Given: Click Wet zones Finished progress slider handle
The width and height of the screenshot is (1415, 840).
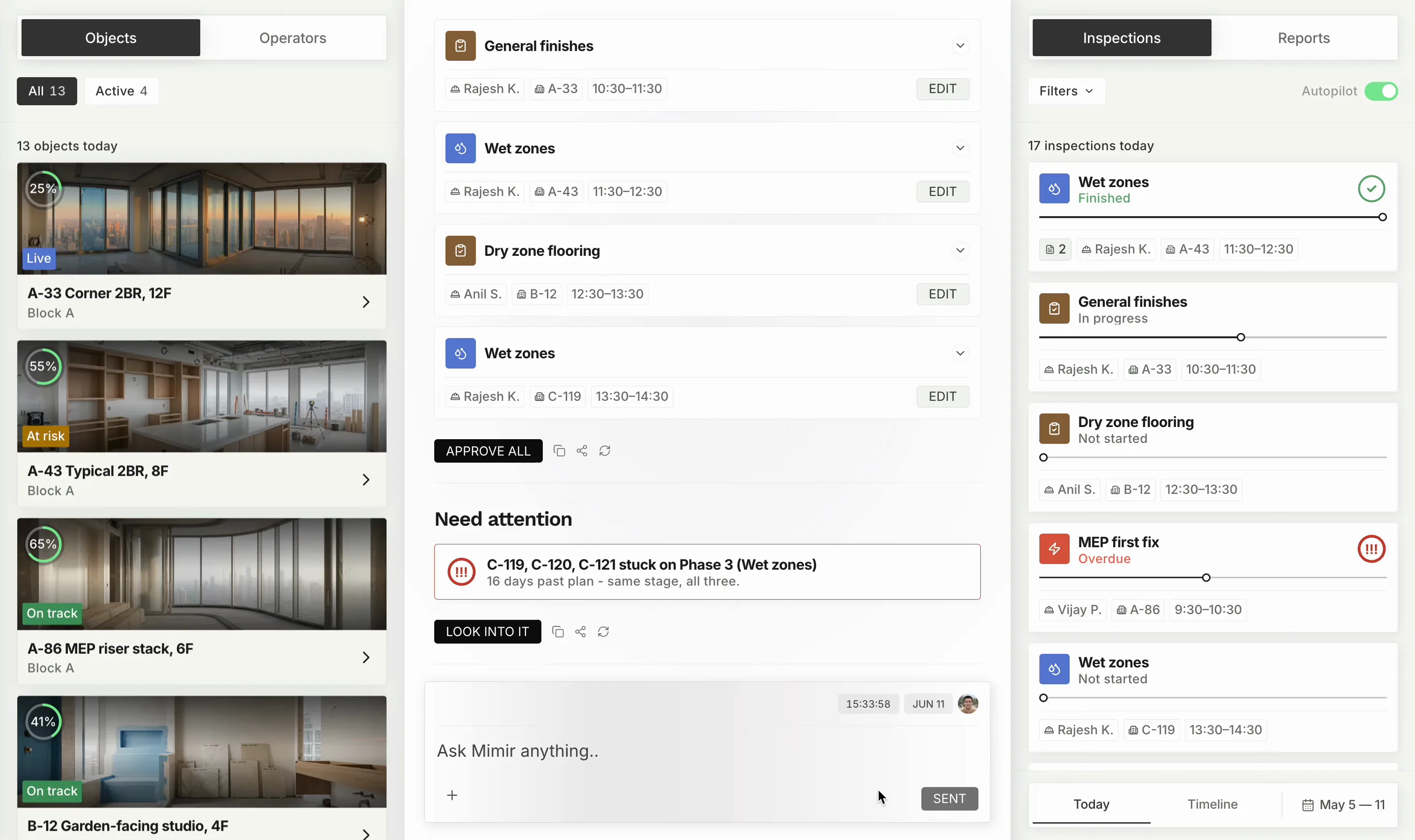Looking at the screenshot, I should click(1382, 217).
